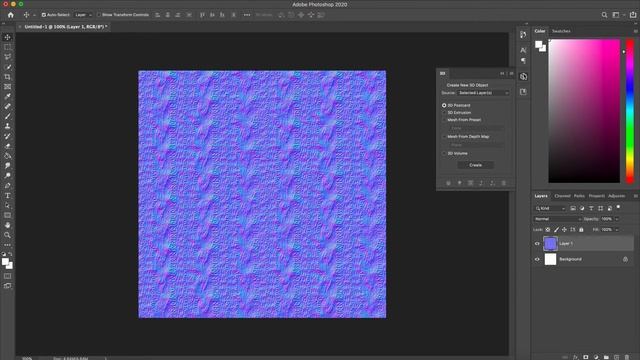Open the Paragraph panel icon in the dock
Screen dimensions: 640x360
[523, 61]
